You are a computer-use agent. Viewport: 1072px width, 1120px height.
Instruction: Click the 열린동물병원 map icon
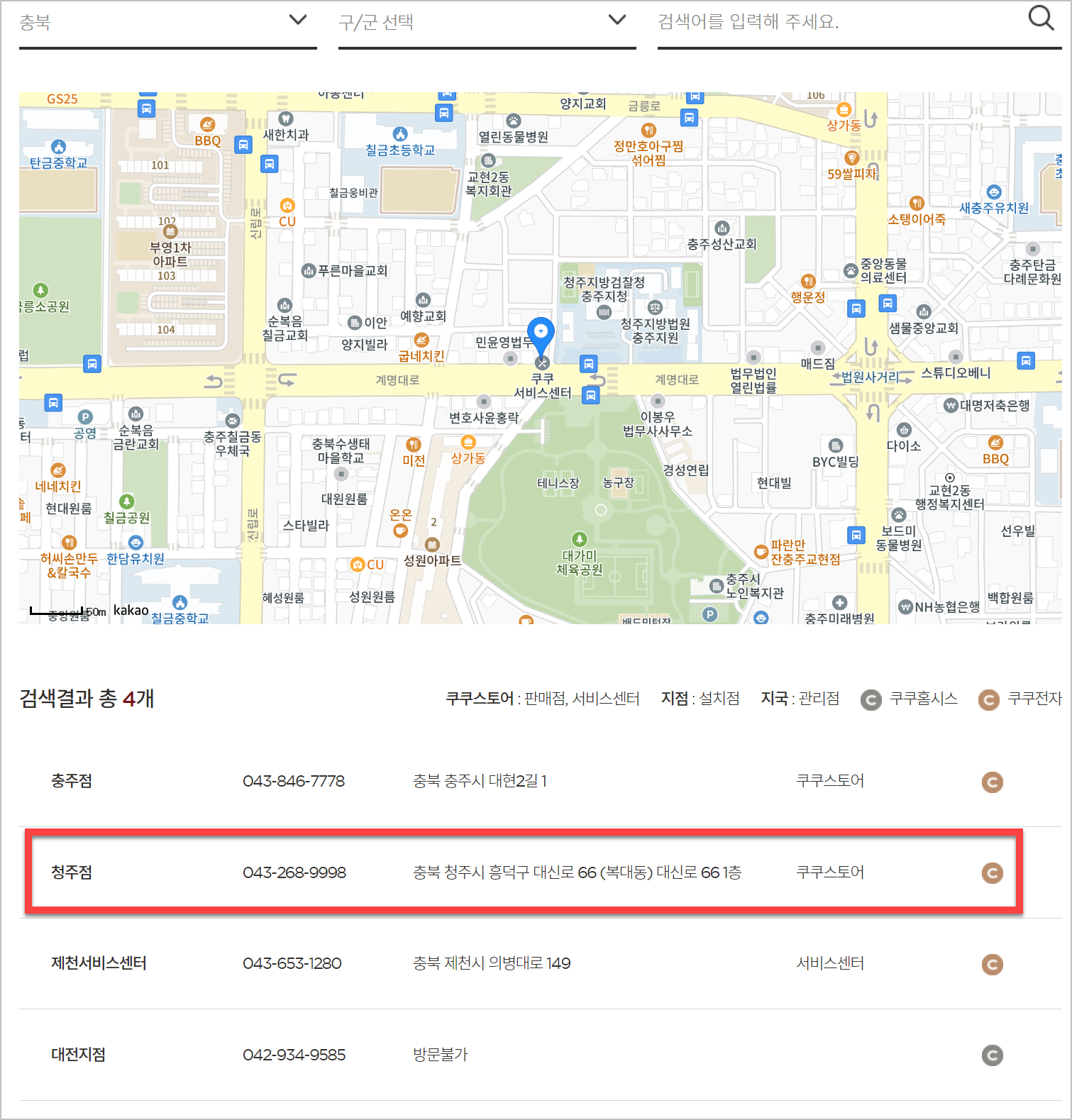(x=514, y=121)
